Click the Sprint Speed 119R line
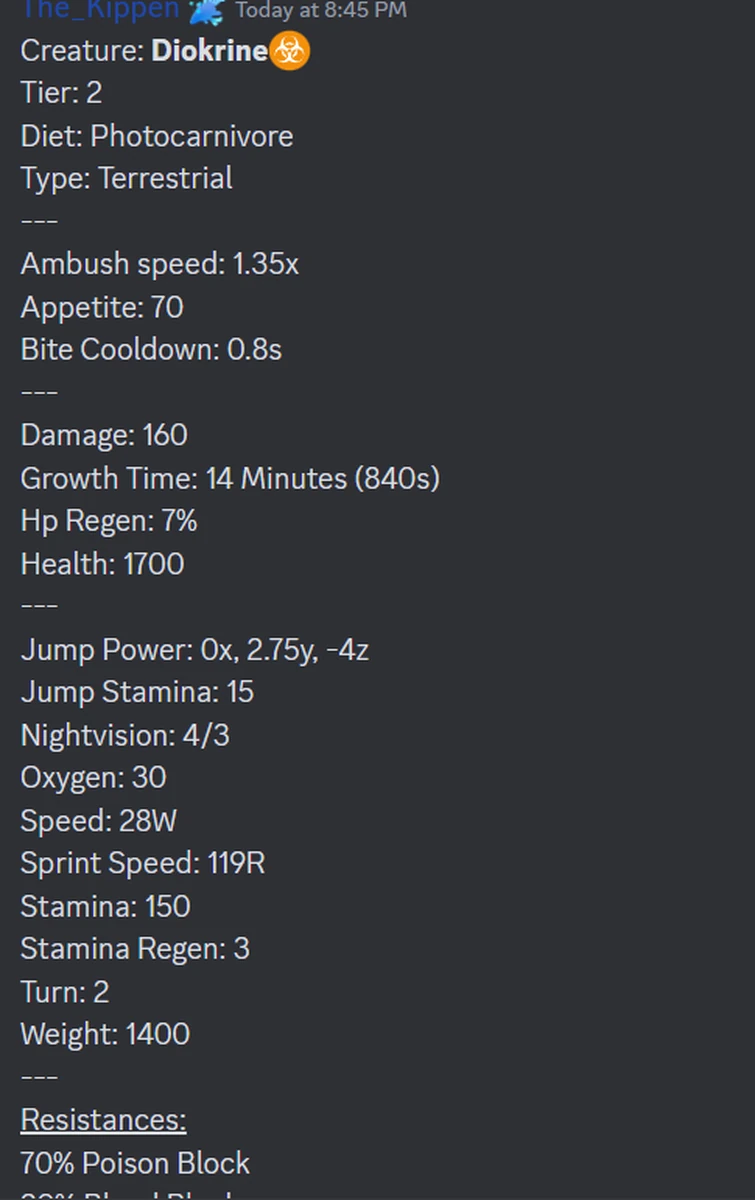Image resolution: width=755 pixels, height=1200 pixels. pyautogui.click(x=143, y=863)
